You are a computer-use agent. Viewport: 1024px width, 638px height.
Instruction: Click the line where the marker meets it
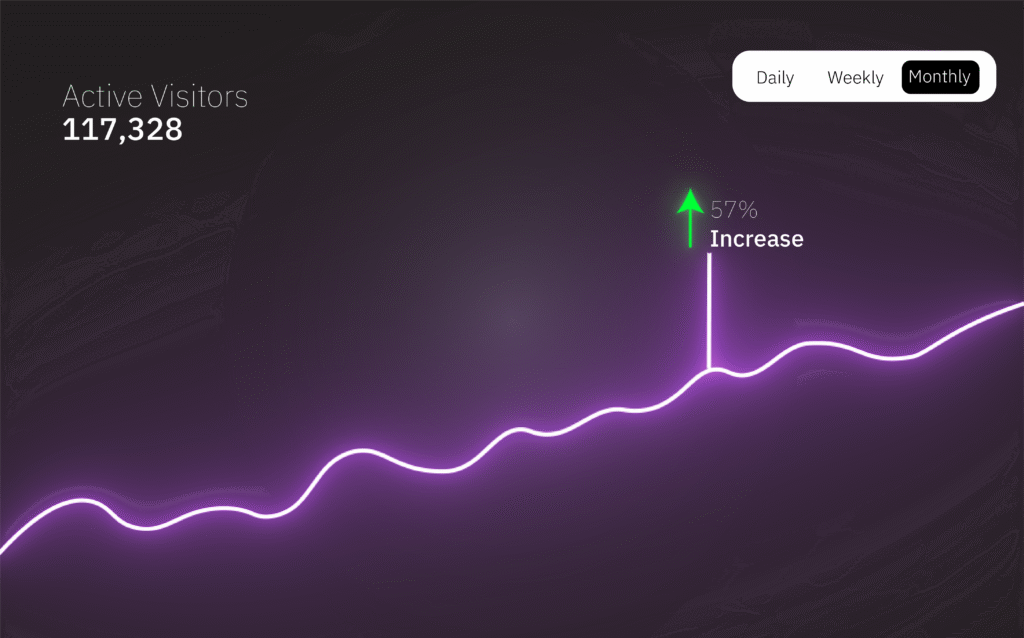(709, 370)
